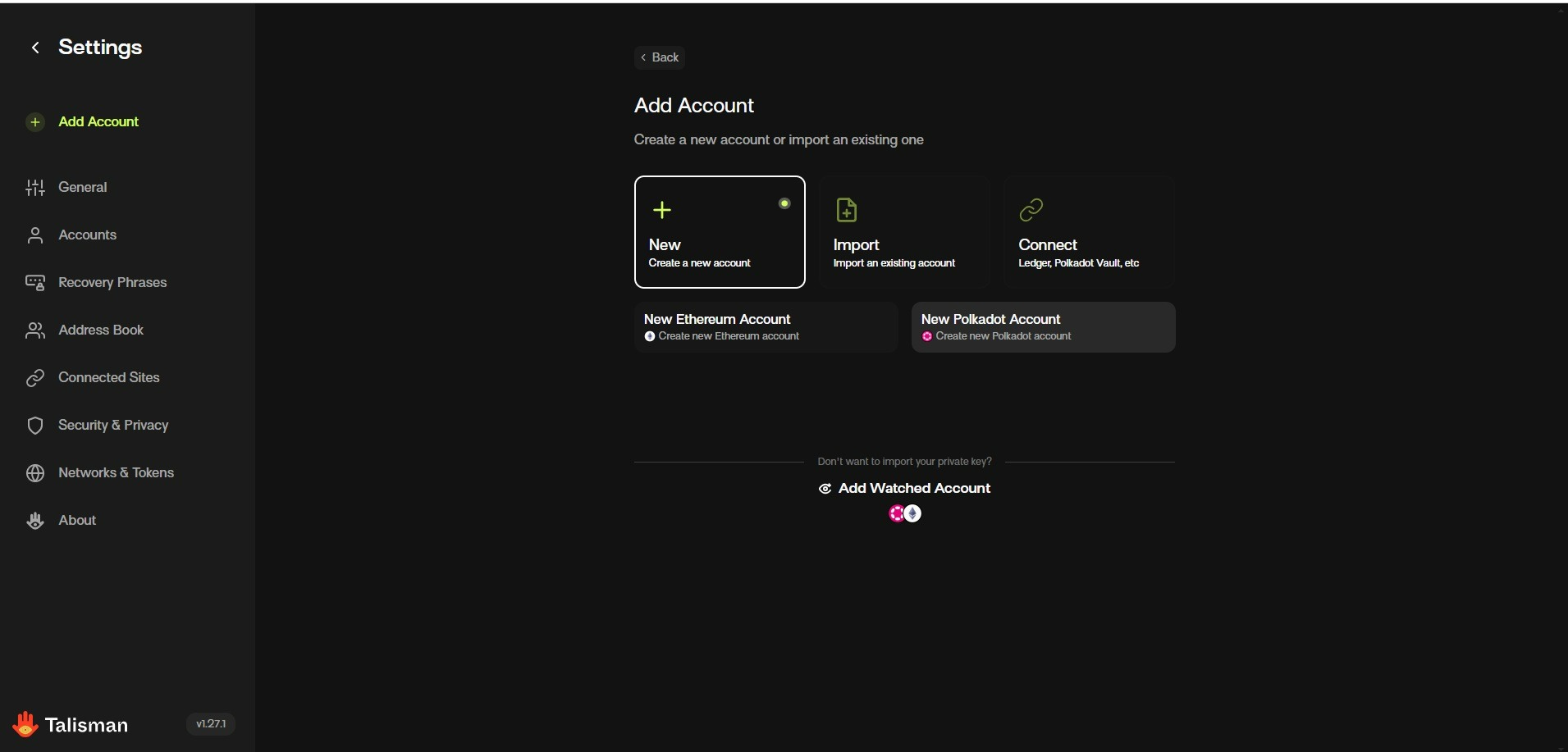The image size is (1568, 752).
Task: Open Security & Privacy settings
Action: tap(113, 426)
